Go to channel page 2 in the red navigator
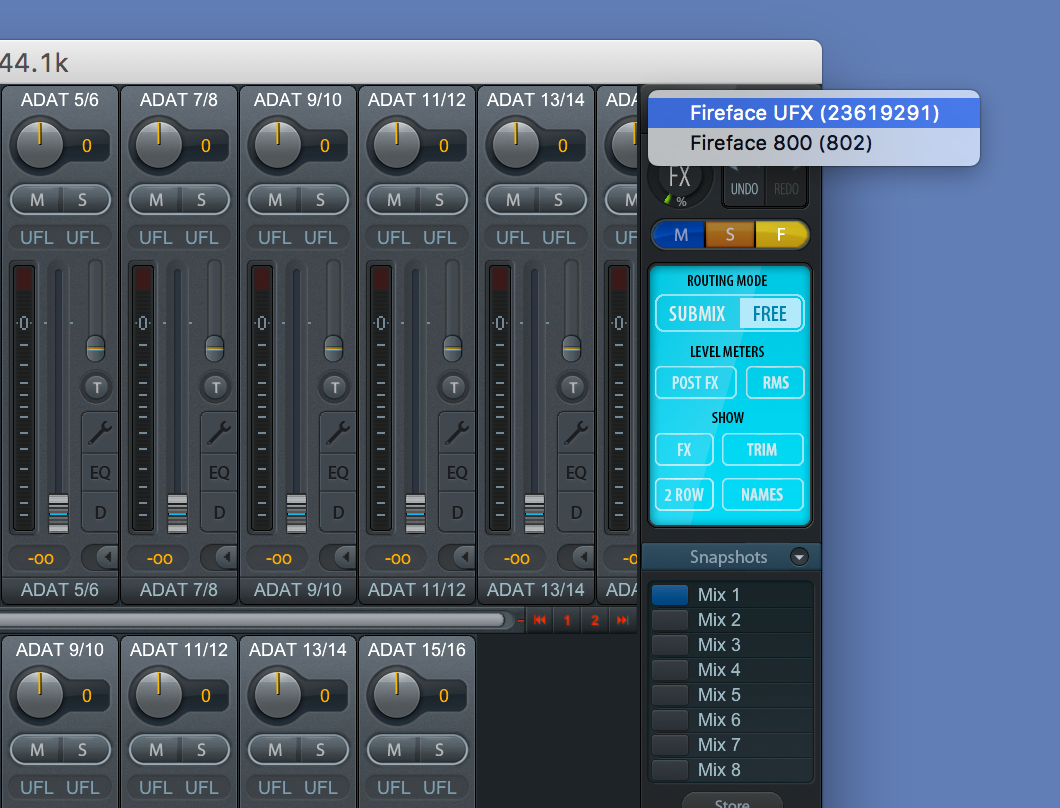Image resolution: width=1060 pixels, height=808 pixels. tap(595, 620)
